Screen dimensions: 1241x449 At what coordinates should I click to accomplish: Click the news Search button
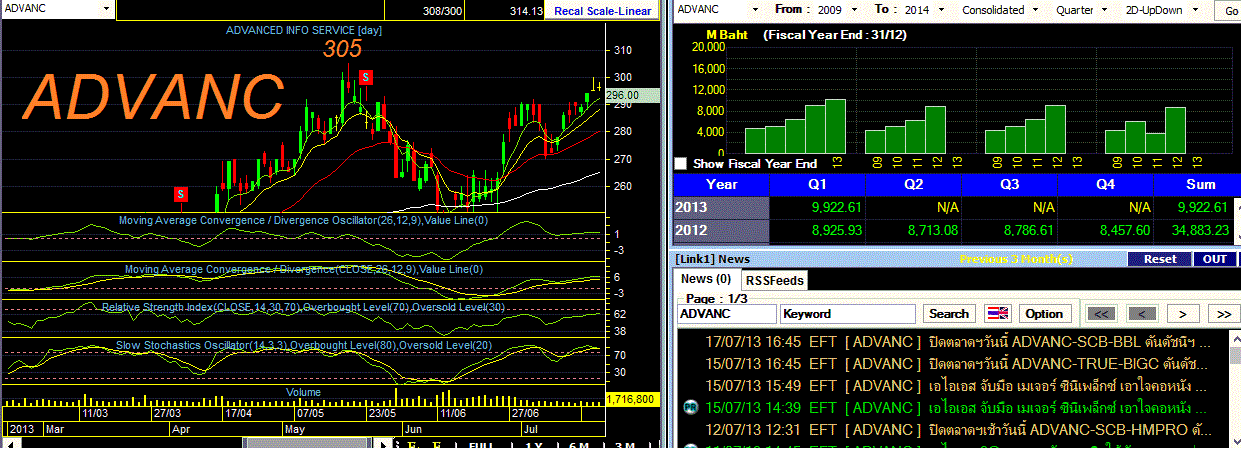tap(949, 314)
